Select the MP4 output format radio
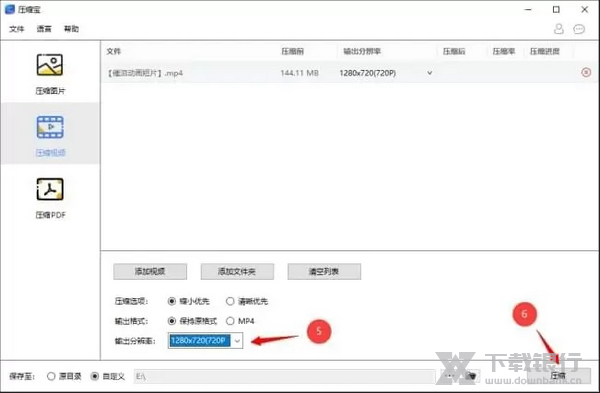600x393 pixels. click(230, 321)
